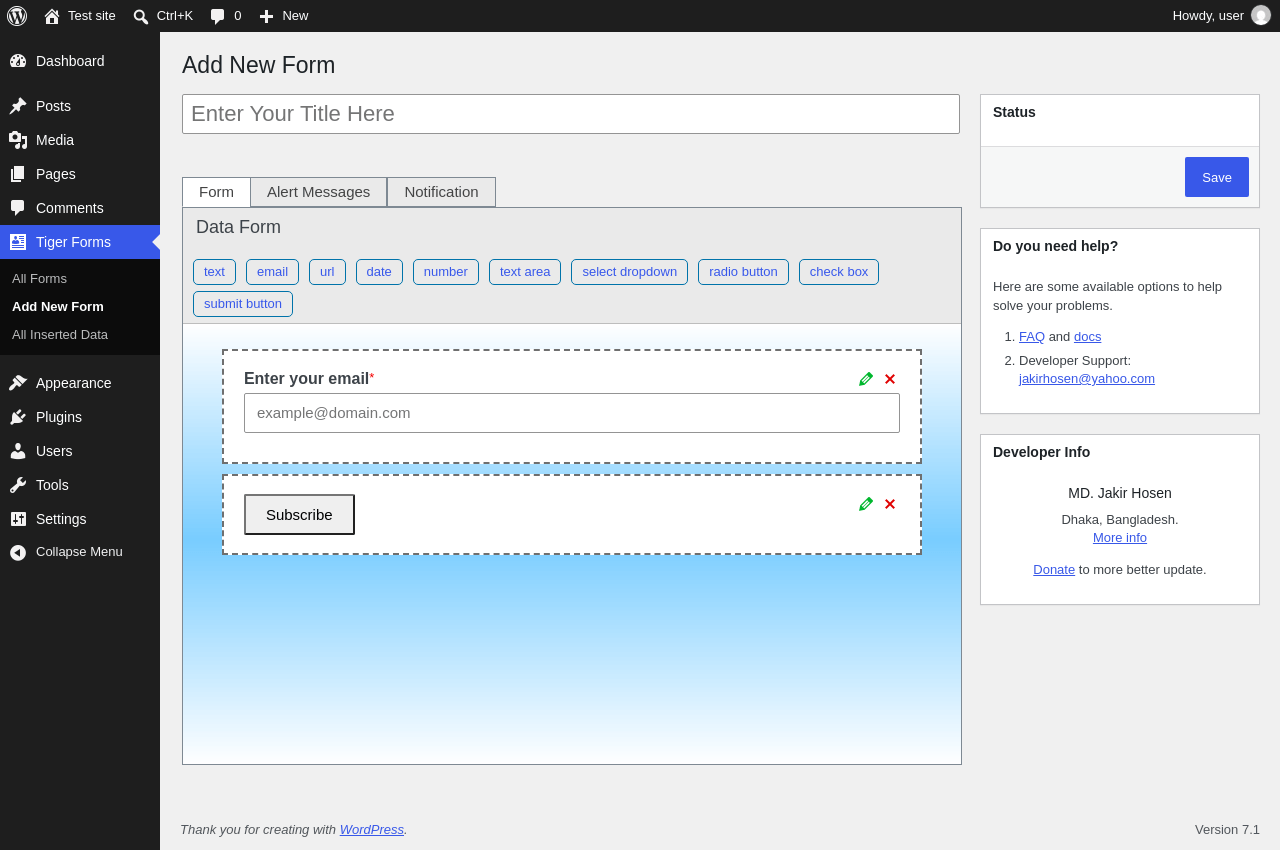1280x850 pixels.
Task: Click the blue Save button
Action: tap(1217, 177)
